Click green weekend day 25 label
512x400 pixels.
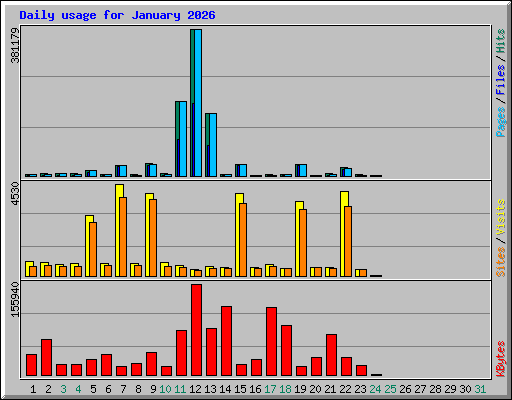point(390,389)
